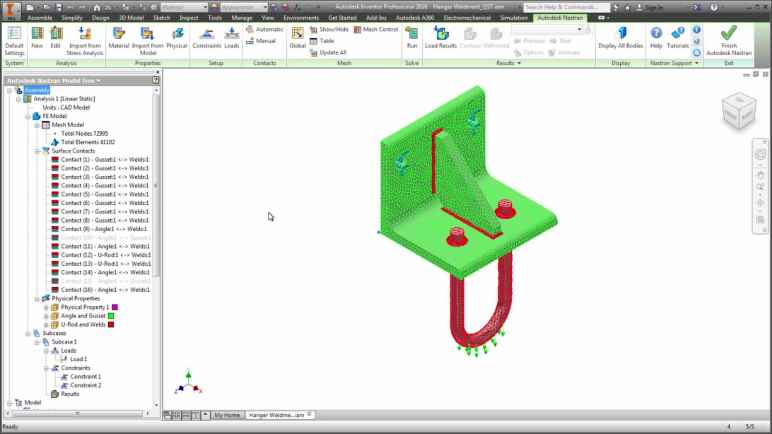This screenshot has width=772, height=434.
Task: Click Display All Bodies icon
Action: tap(621, 38)
